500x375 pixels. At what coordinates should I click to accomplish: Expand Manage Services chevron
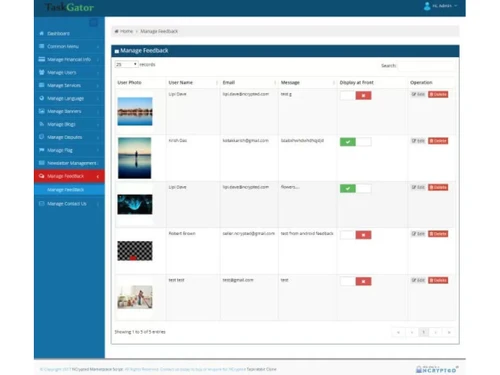point(98,86)
